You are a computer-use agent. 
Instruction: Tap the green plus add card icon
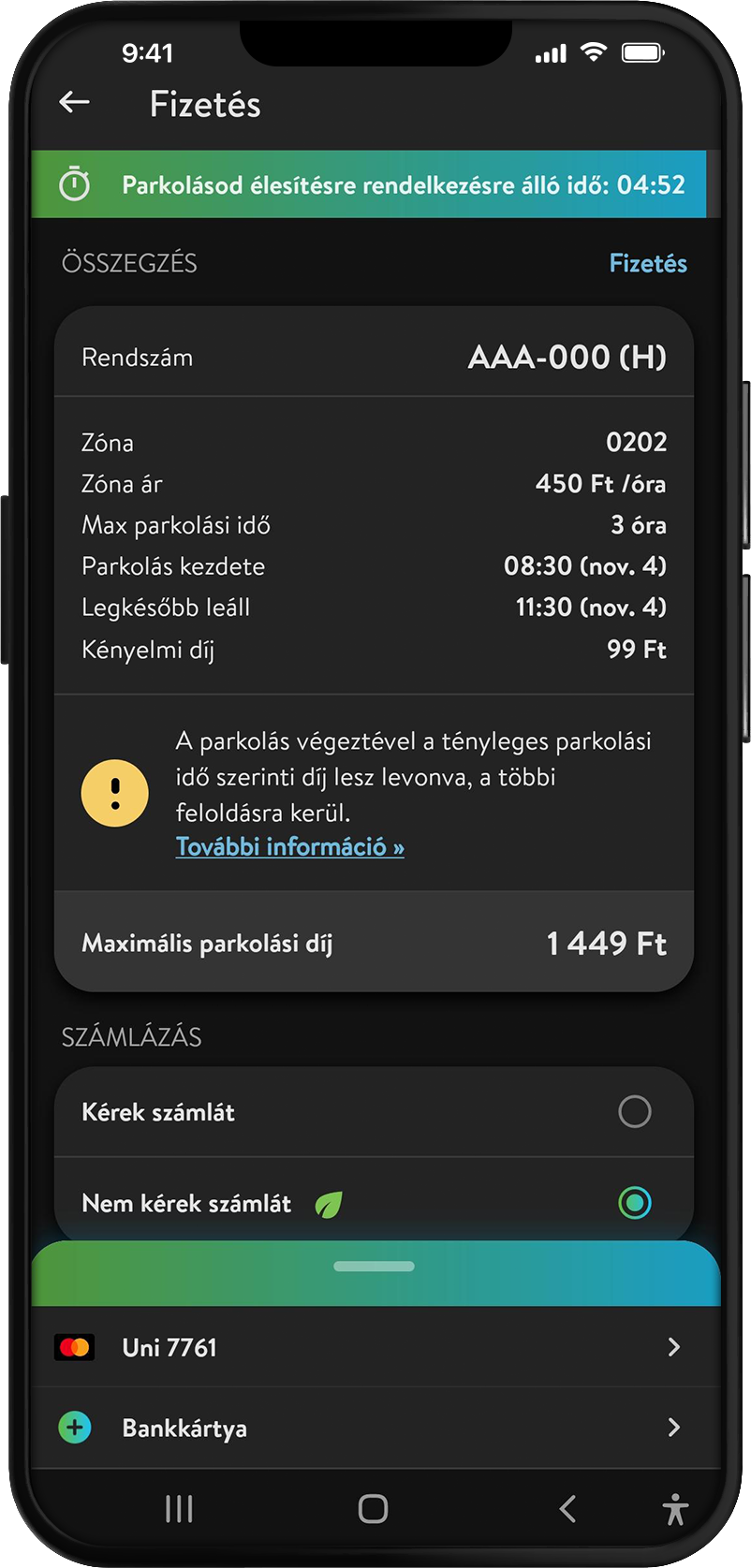pyautogui.click(x=75, y=1428)
